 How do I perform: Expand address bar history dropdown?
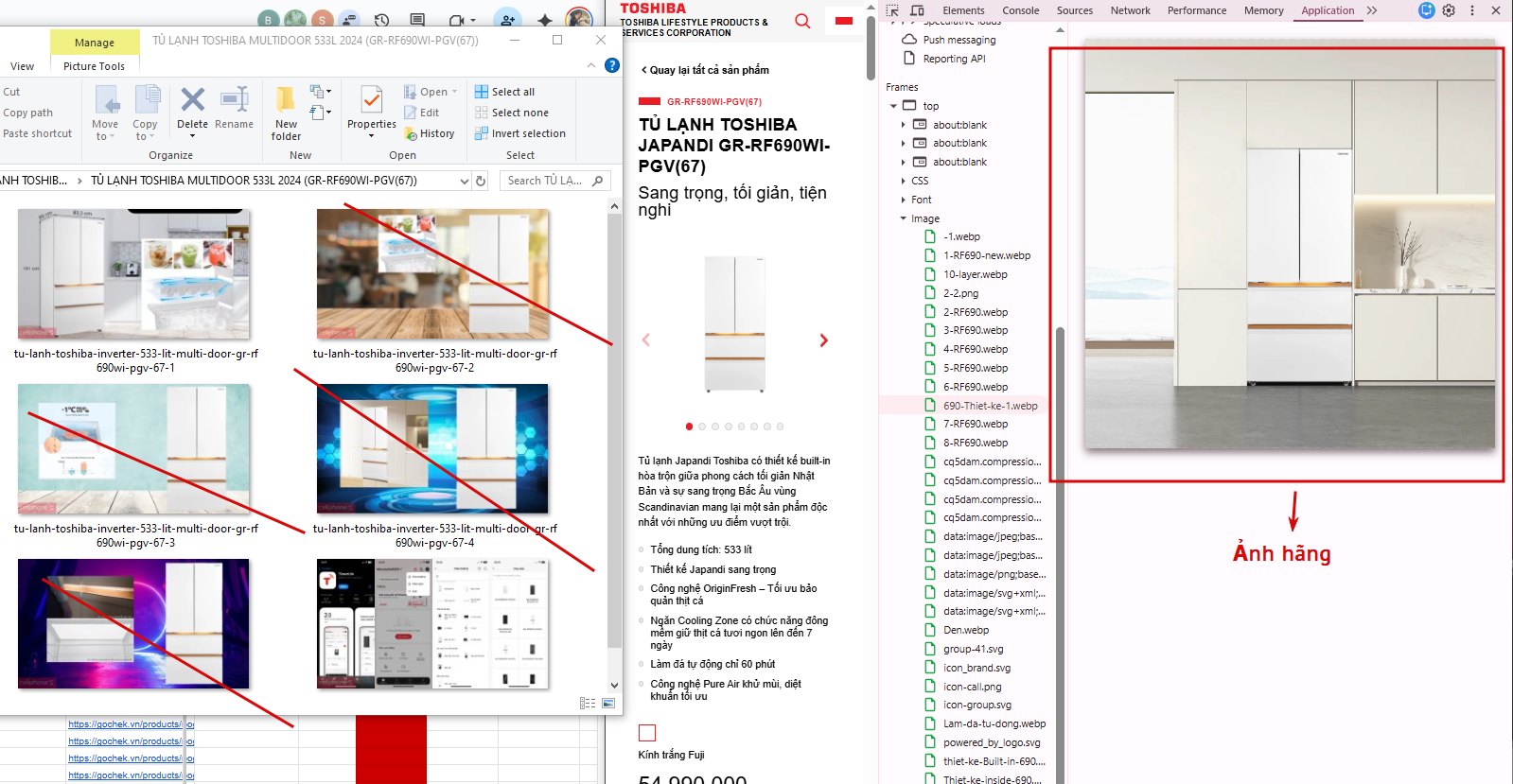(465, 181)
